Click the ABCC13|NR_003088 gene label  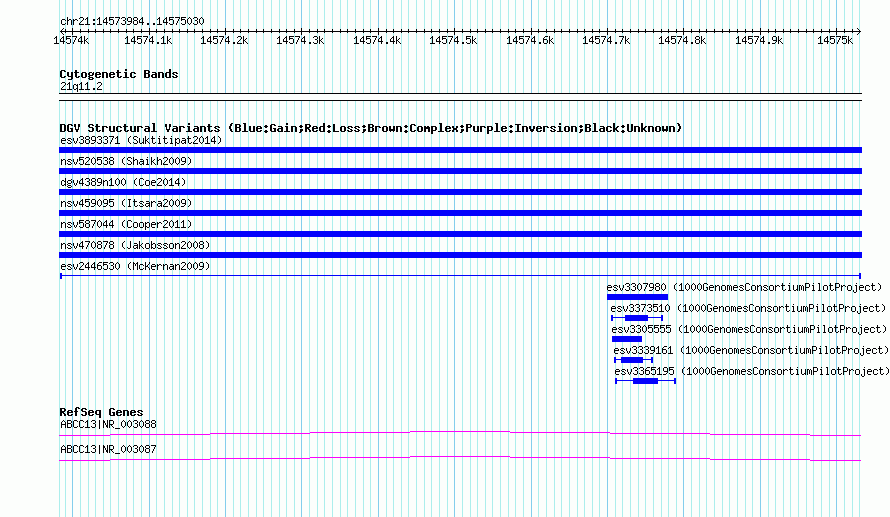108,424
